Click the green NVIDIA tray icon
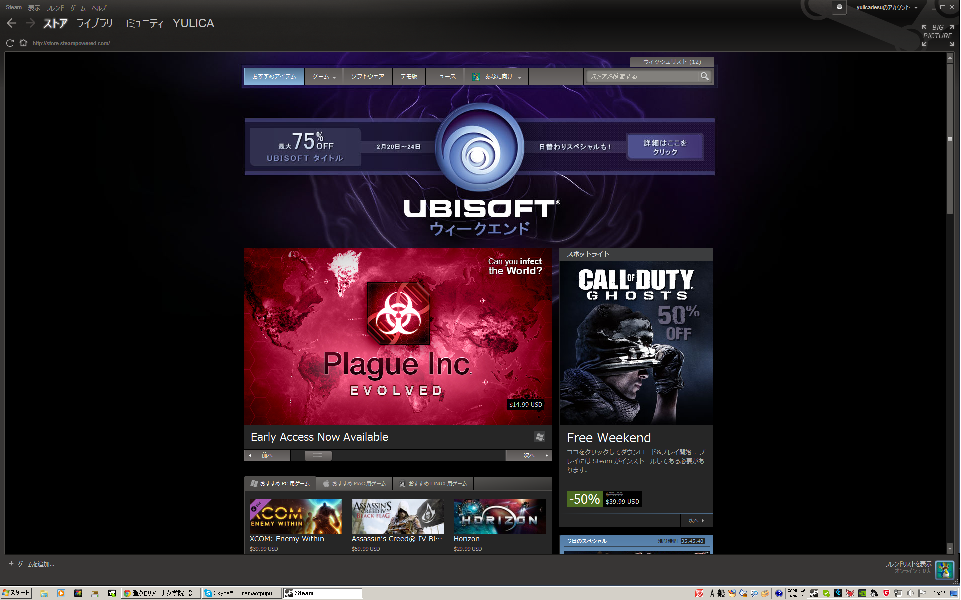961x600 pixels. point(861,593)
